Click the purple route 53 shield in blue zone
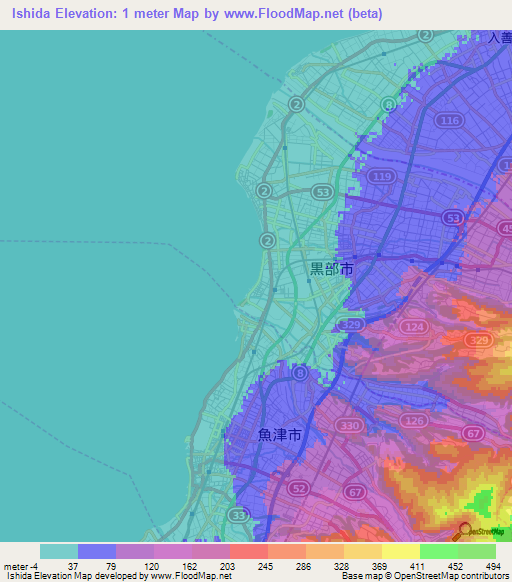Screen dimensions: 512x582 (x=453, y=218)
